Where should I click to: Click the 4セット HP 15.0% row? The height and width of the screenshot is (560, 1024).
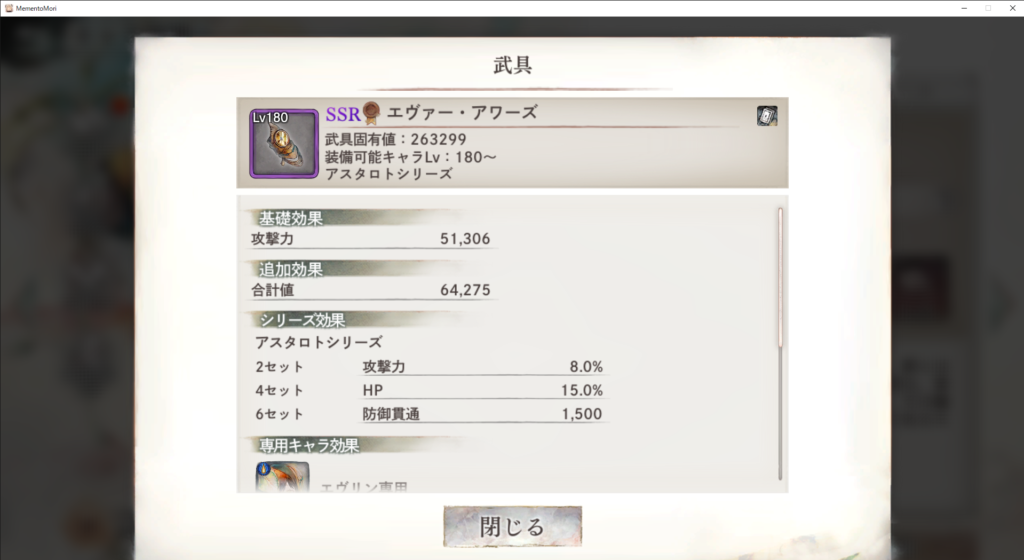(429, 390)
